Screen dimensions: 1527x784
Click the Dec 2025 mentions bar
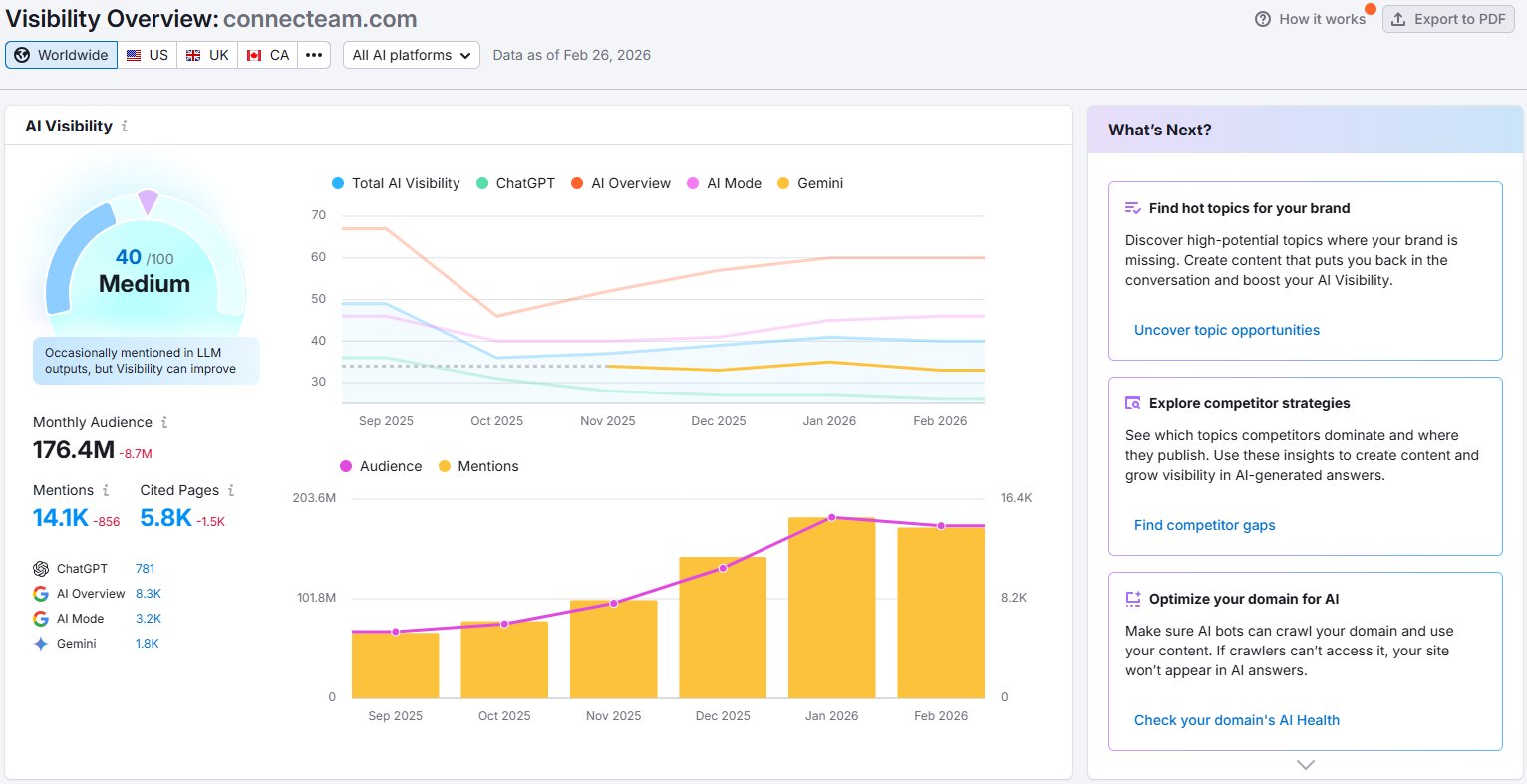tap(724, 628)
